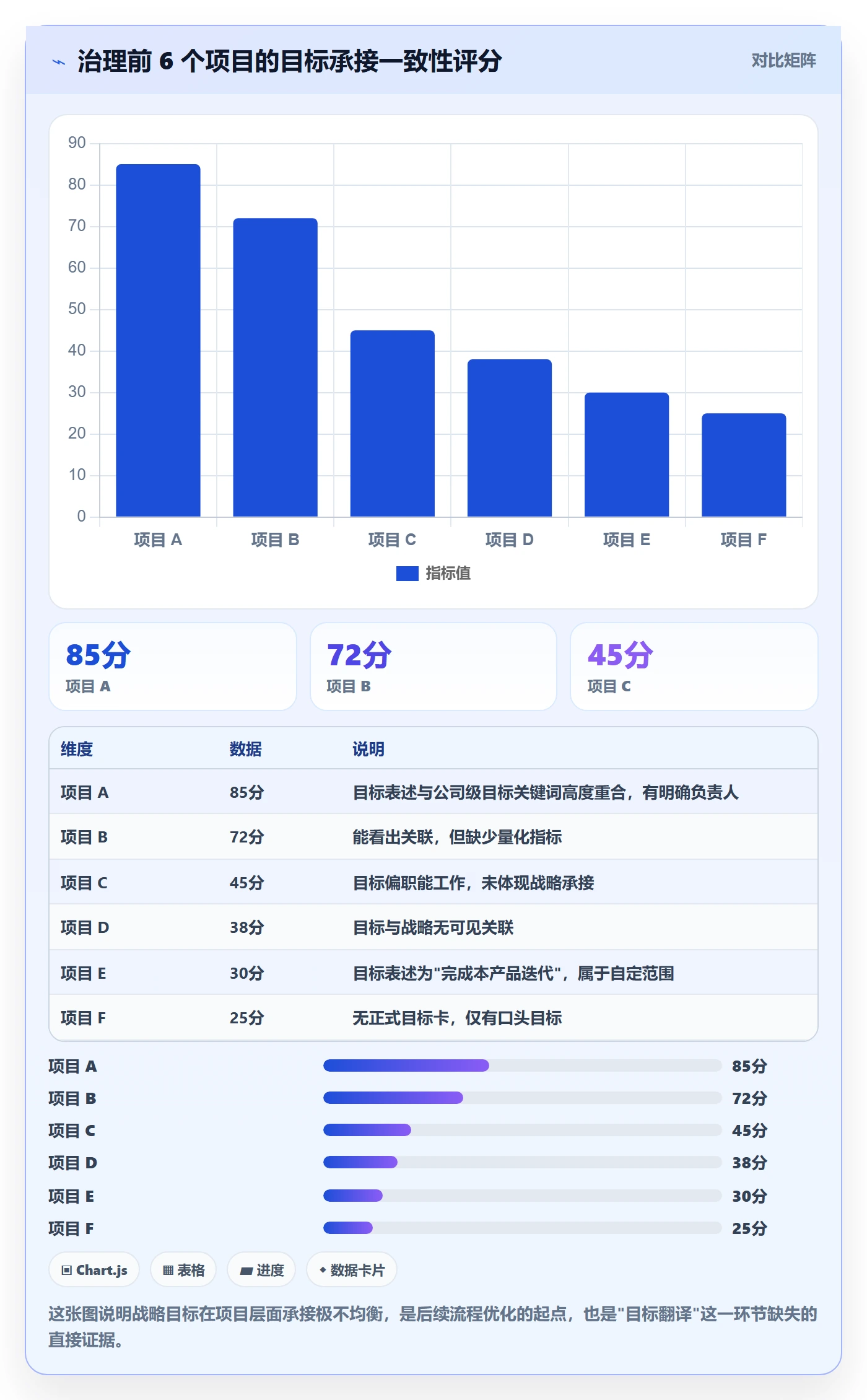Click the 说明 column header
The height and width of the screenshot is (1400, 867).
click(368, 749)
